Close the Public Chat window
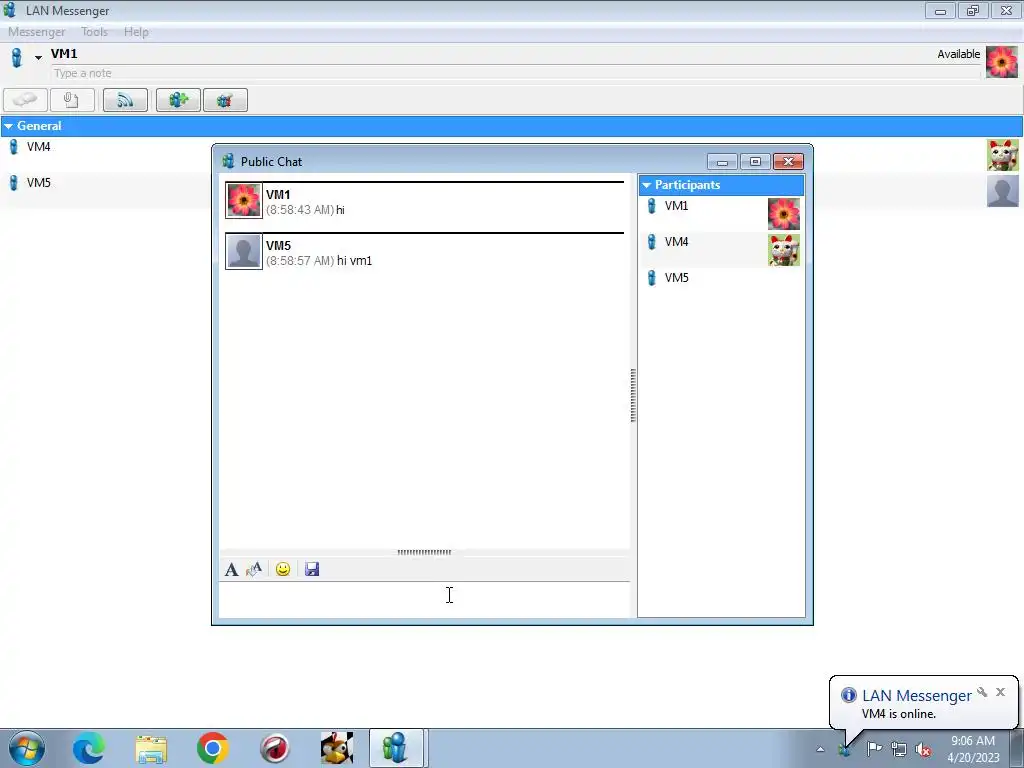 [788, 162]
